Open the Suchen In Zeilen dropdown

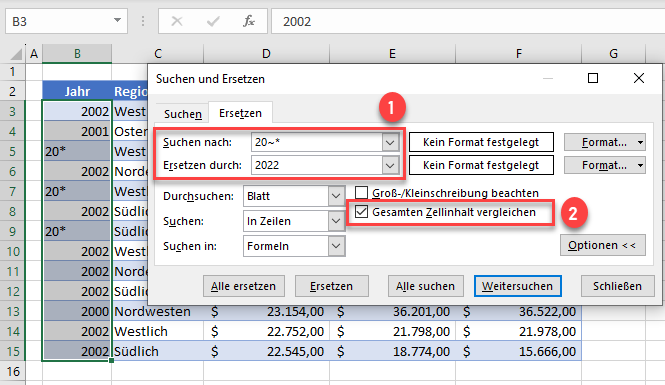pos(336,221)
